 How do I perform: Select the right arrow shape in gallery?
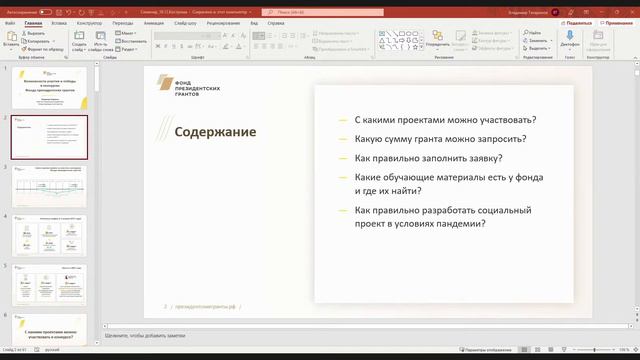click(402, 40)
